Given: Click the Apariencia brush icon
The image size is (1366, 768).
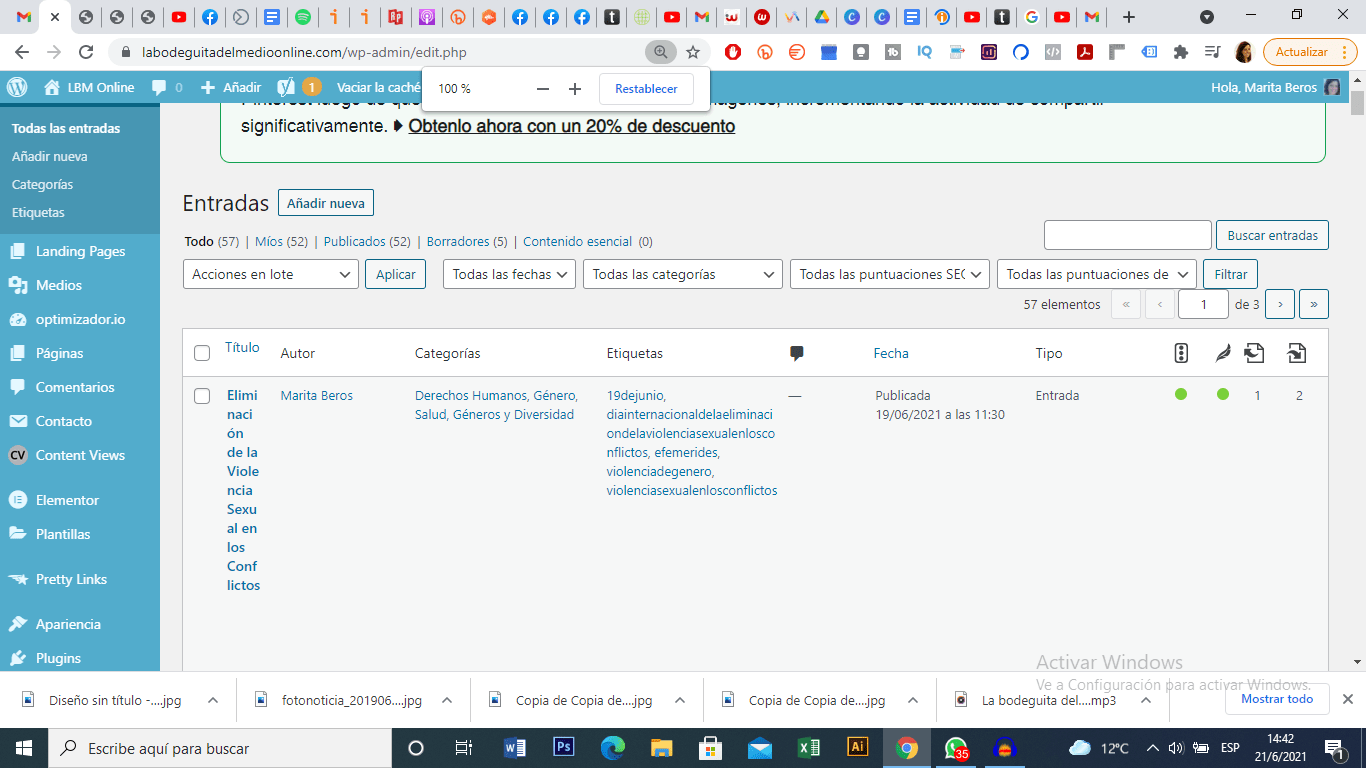Looking at the screenshot, I should click(x=17, y=624).
